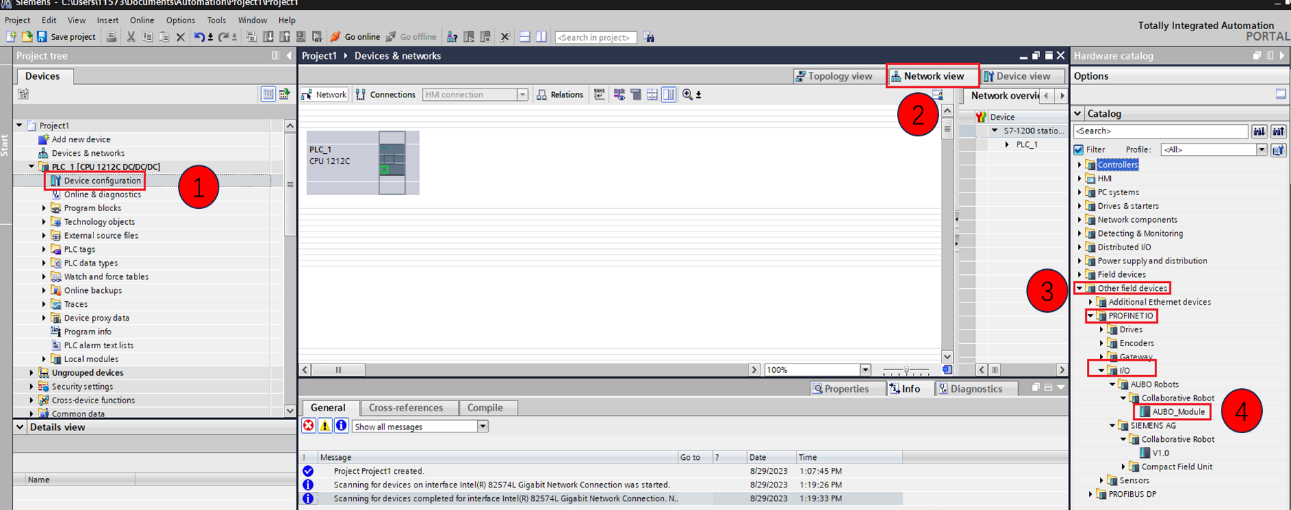Toggle the warning messages filter icon

coord(325,426)
